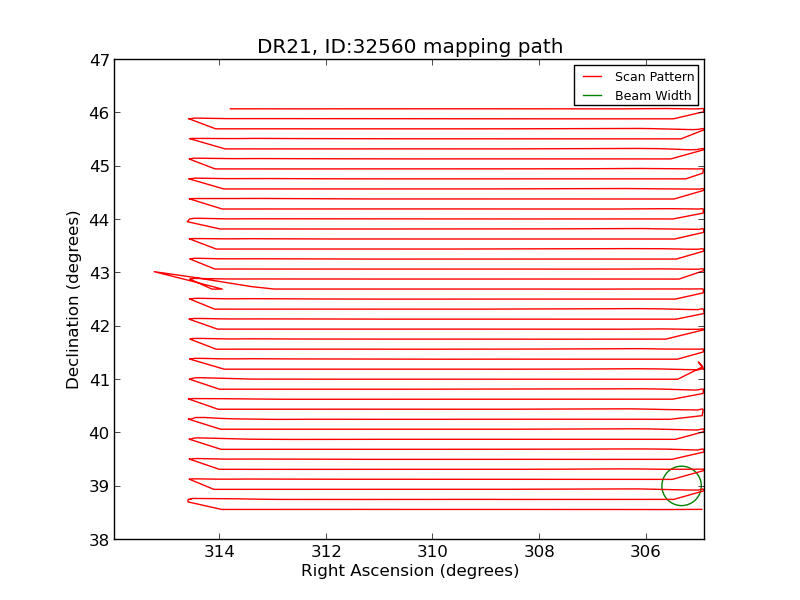800x600 pixels.
Task: Click the green beam width circle on plot
Action: pyautogui.click(x=682, y=486)
